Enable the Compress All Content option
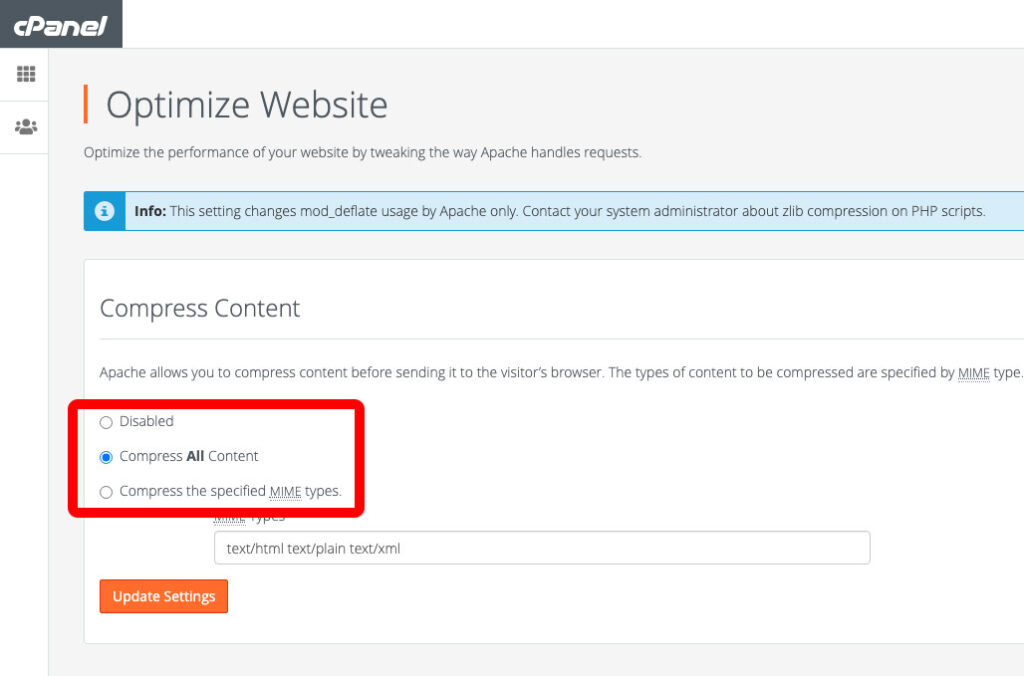Image resolution: width=1024 pixels, height=676 pixels. 106,457
